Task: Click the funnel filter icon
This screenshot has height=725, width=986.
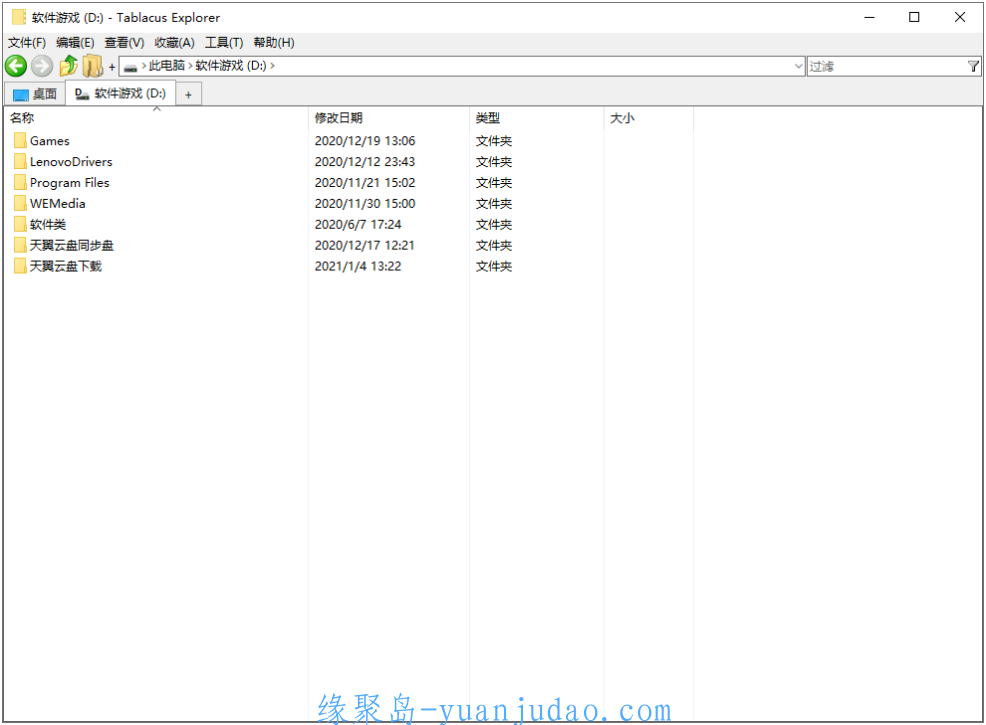Action: (x=973, y=66)
